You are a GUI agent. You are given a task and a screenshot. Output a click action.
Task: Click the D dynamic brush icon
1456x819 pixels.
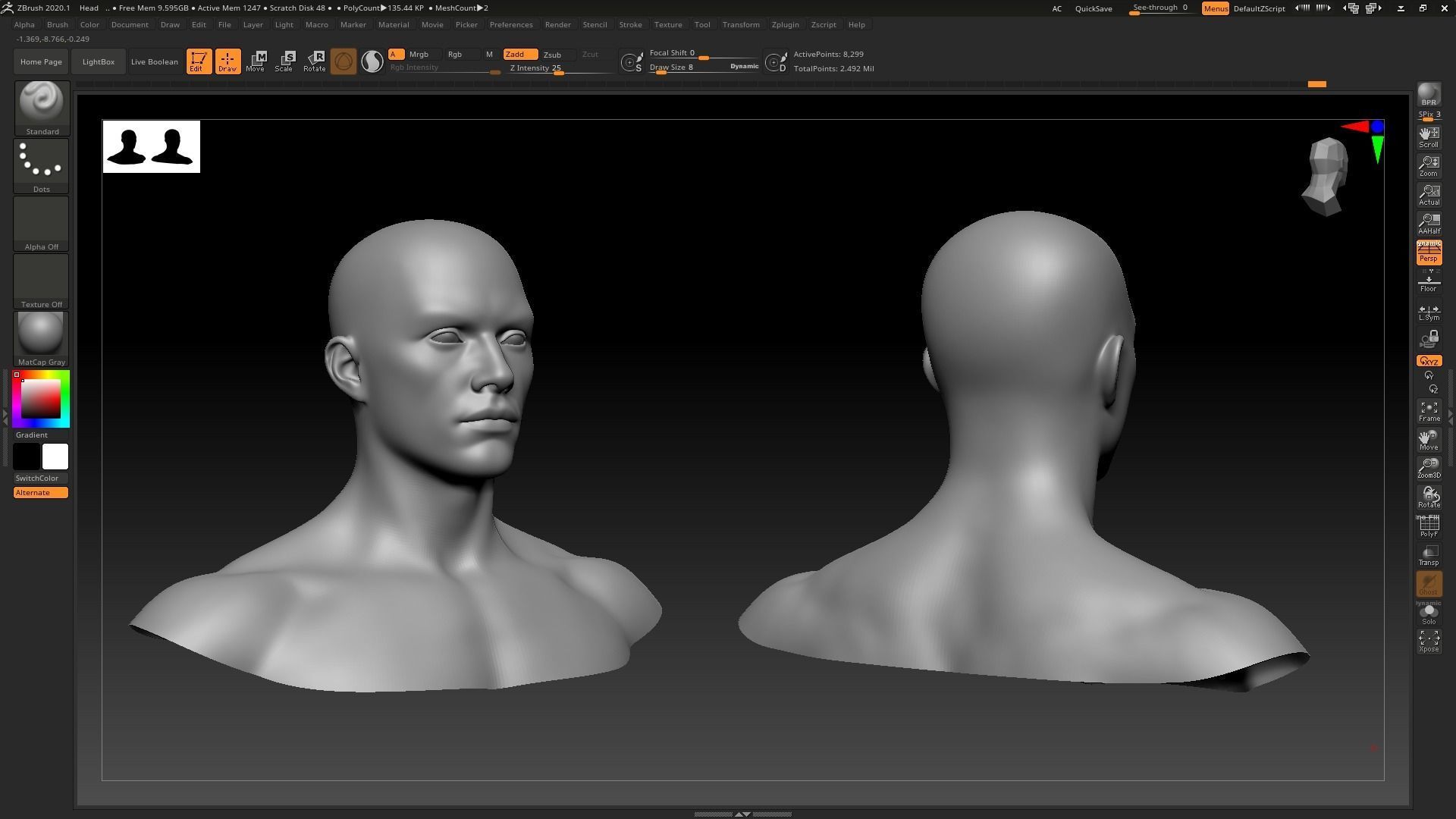[x=776, y=62]
